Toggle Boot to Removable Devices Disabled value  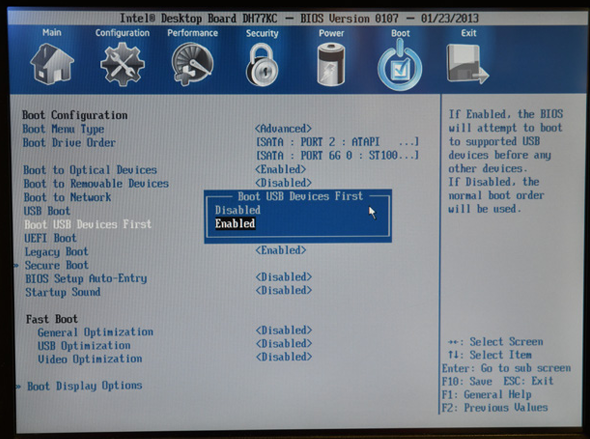click(x=283, y=183)
